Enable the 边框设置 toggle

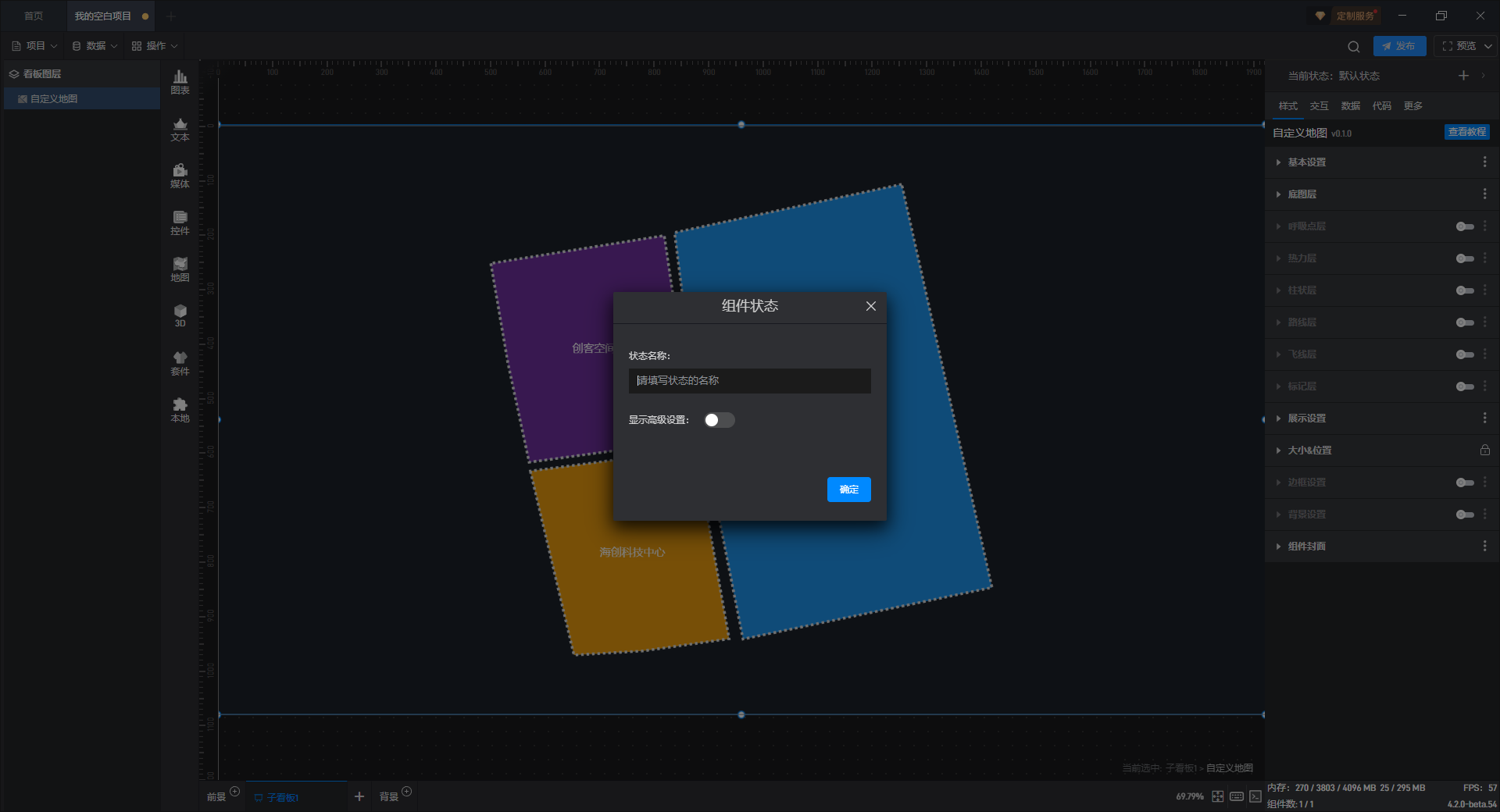[1465, 483]
